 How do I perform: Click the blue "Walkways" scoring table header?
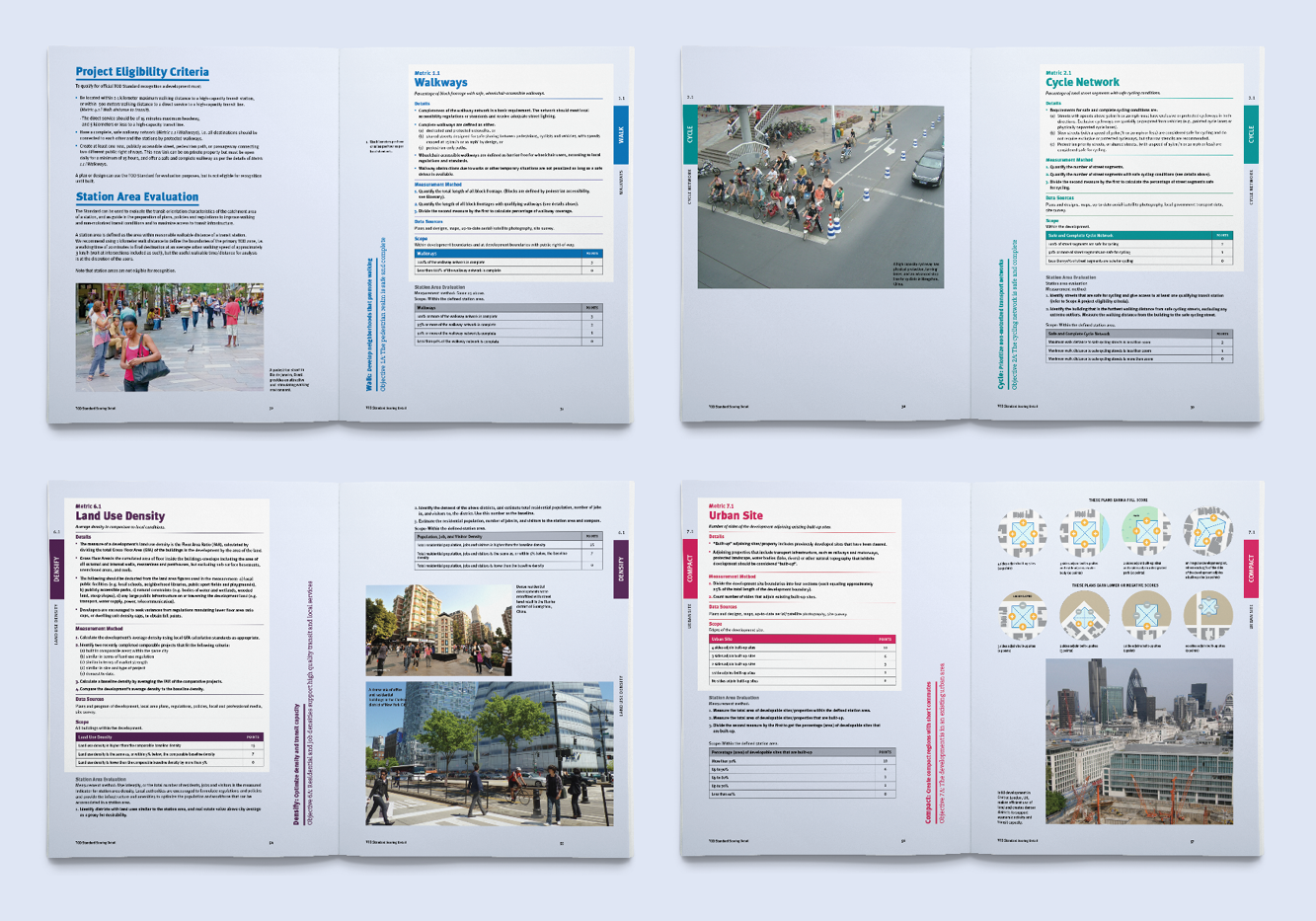point(507,254)
